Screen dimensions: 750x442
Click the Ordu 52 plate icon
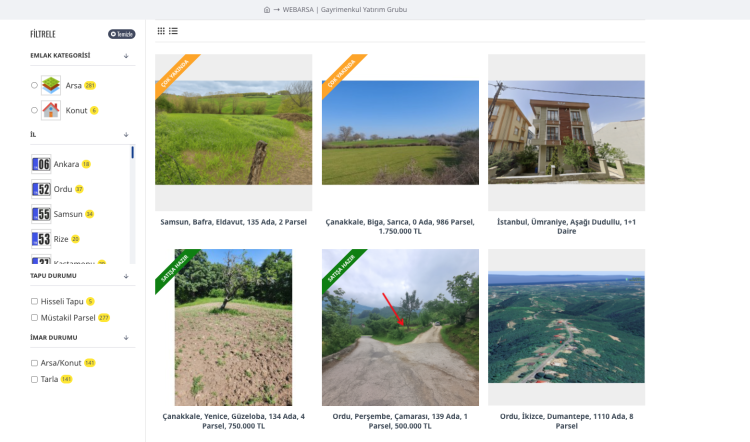pos(41,189)
